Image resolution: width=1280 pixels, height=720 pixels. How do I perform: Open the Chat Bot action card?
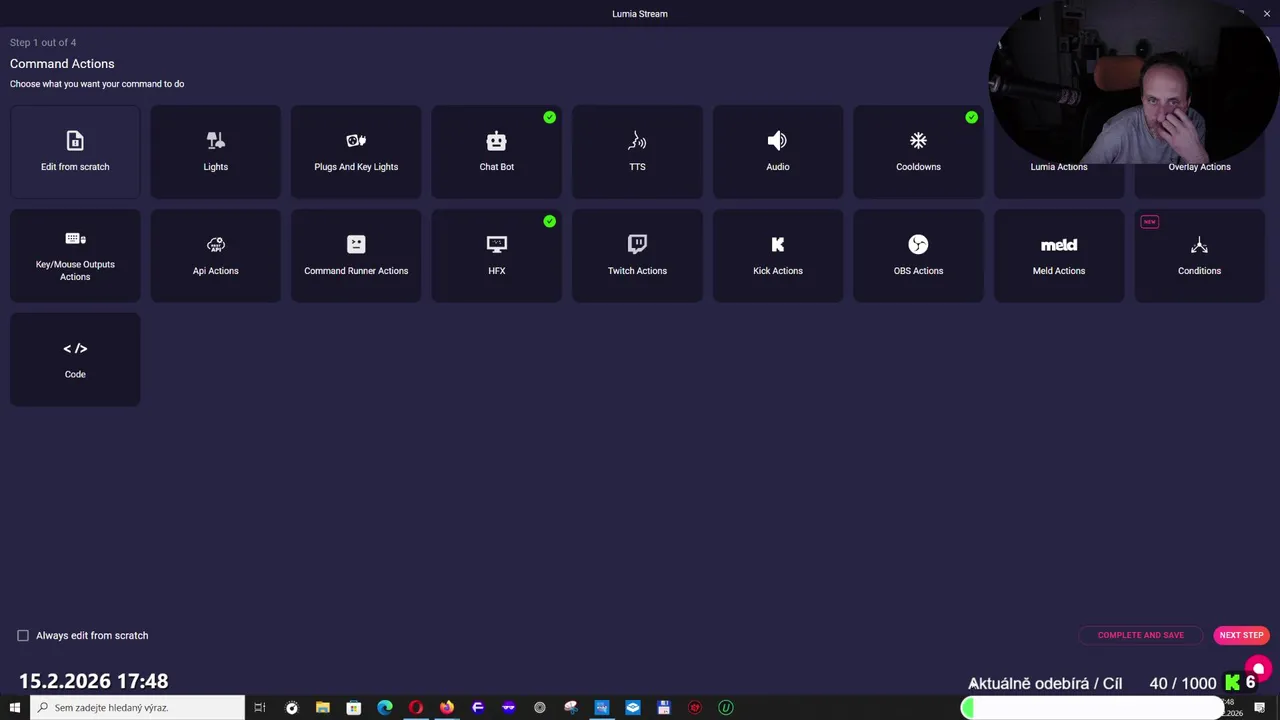(x=496, y=152)
